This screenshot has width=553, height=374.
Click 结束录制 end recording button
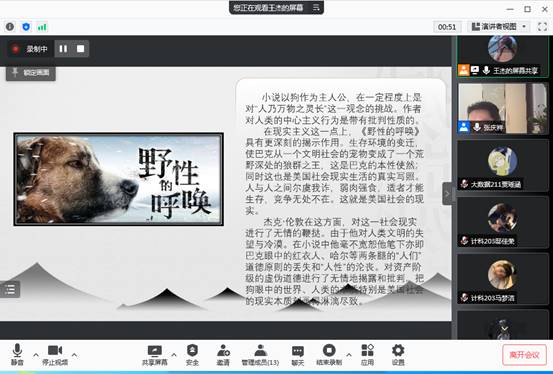click(x=329, y=355)
